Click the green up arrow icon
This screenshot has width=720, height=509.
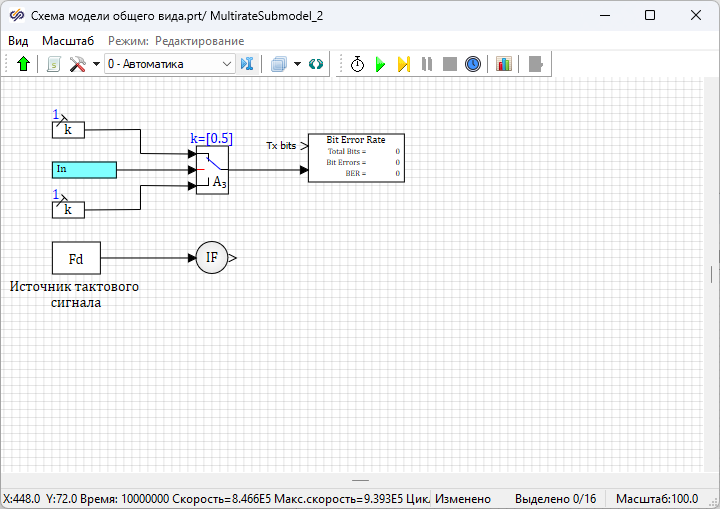pos(24,64)
